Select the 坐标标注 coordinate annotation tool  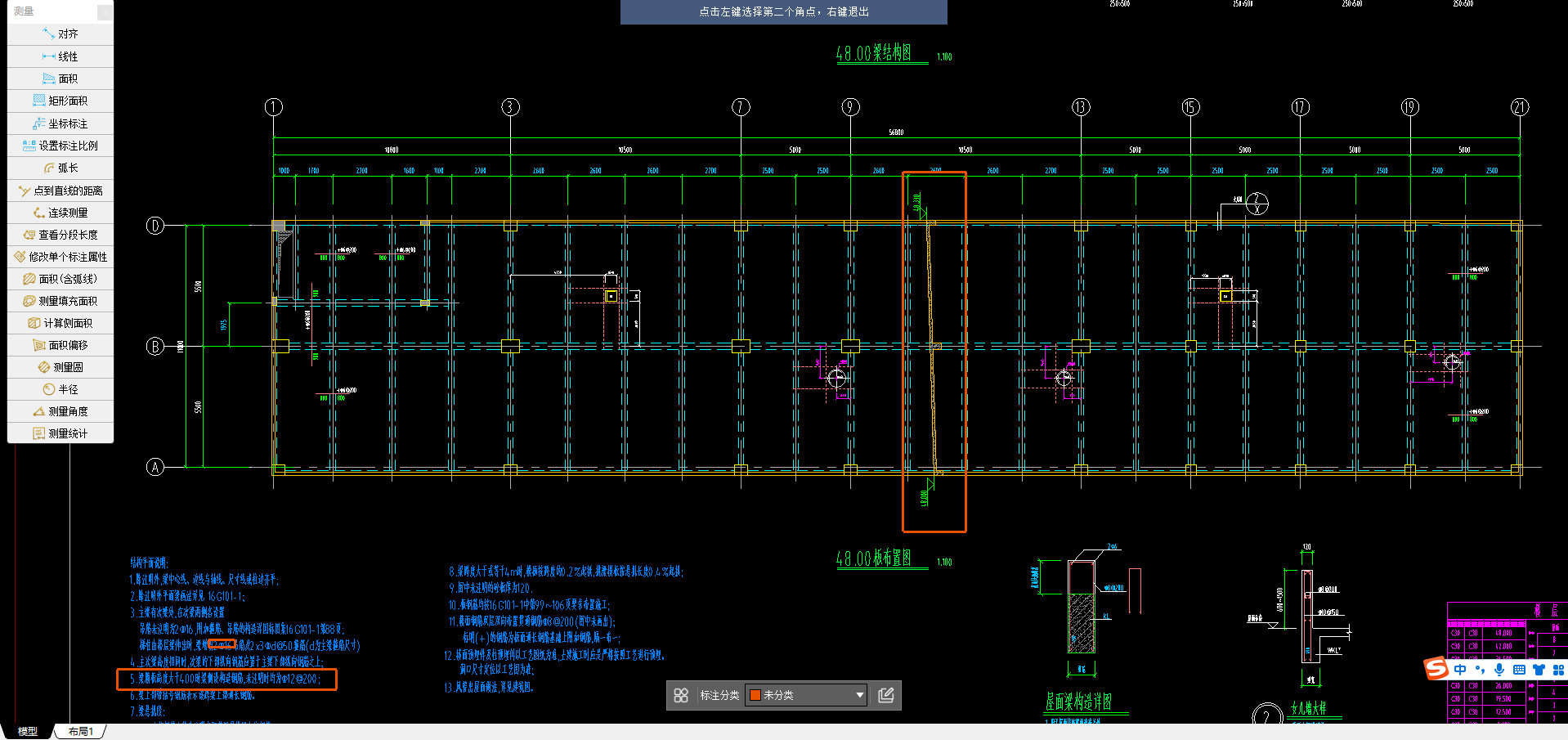click(x=60, y=123)
